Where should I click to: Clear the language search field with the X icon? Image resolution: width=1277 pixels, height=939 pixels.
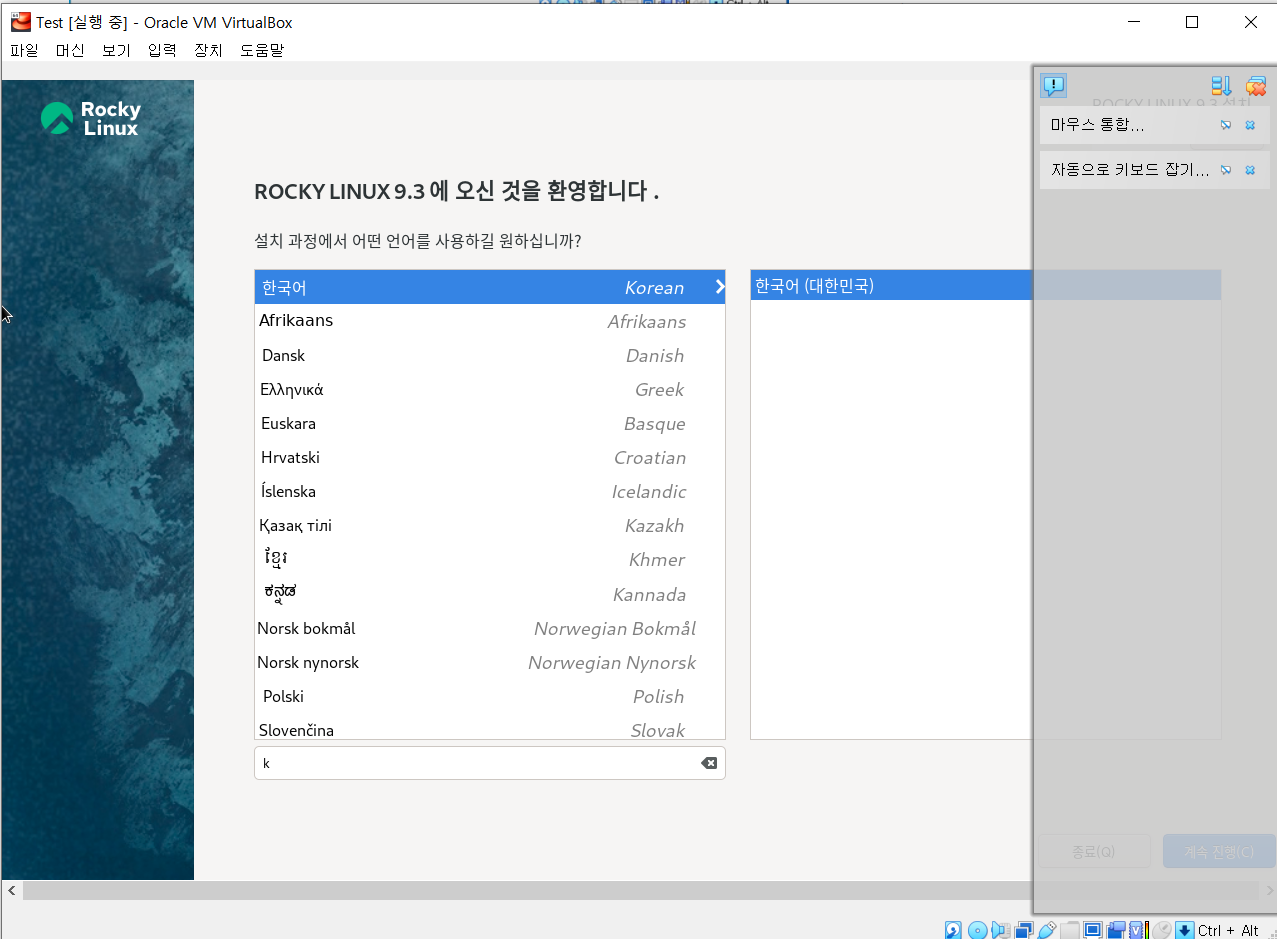click(x=709, y=763)
